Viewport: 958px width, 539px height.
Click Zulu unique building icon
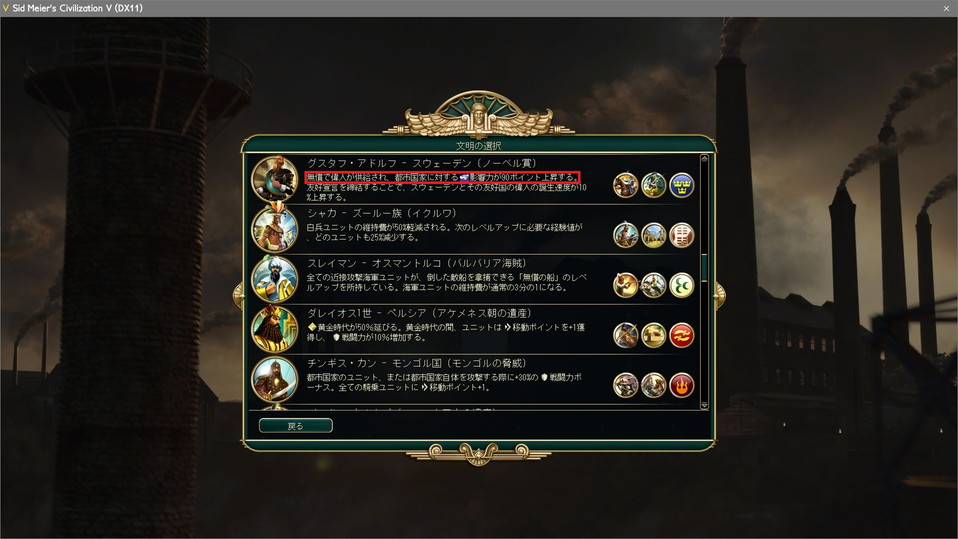click(x=653, y=235)
